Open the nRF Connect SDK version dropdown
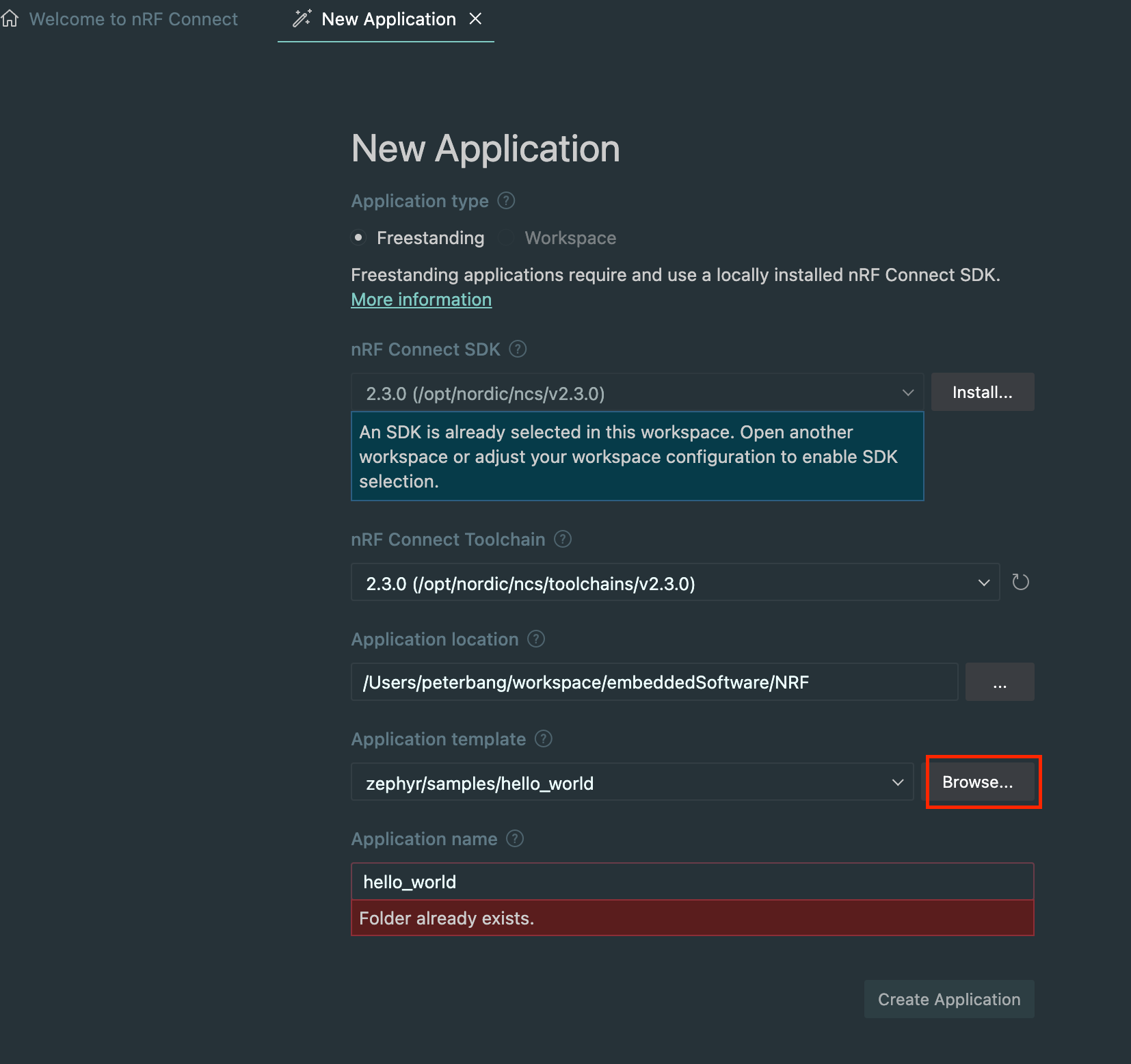Viewport: 1131px width, 1064px height. coord(637,393)
